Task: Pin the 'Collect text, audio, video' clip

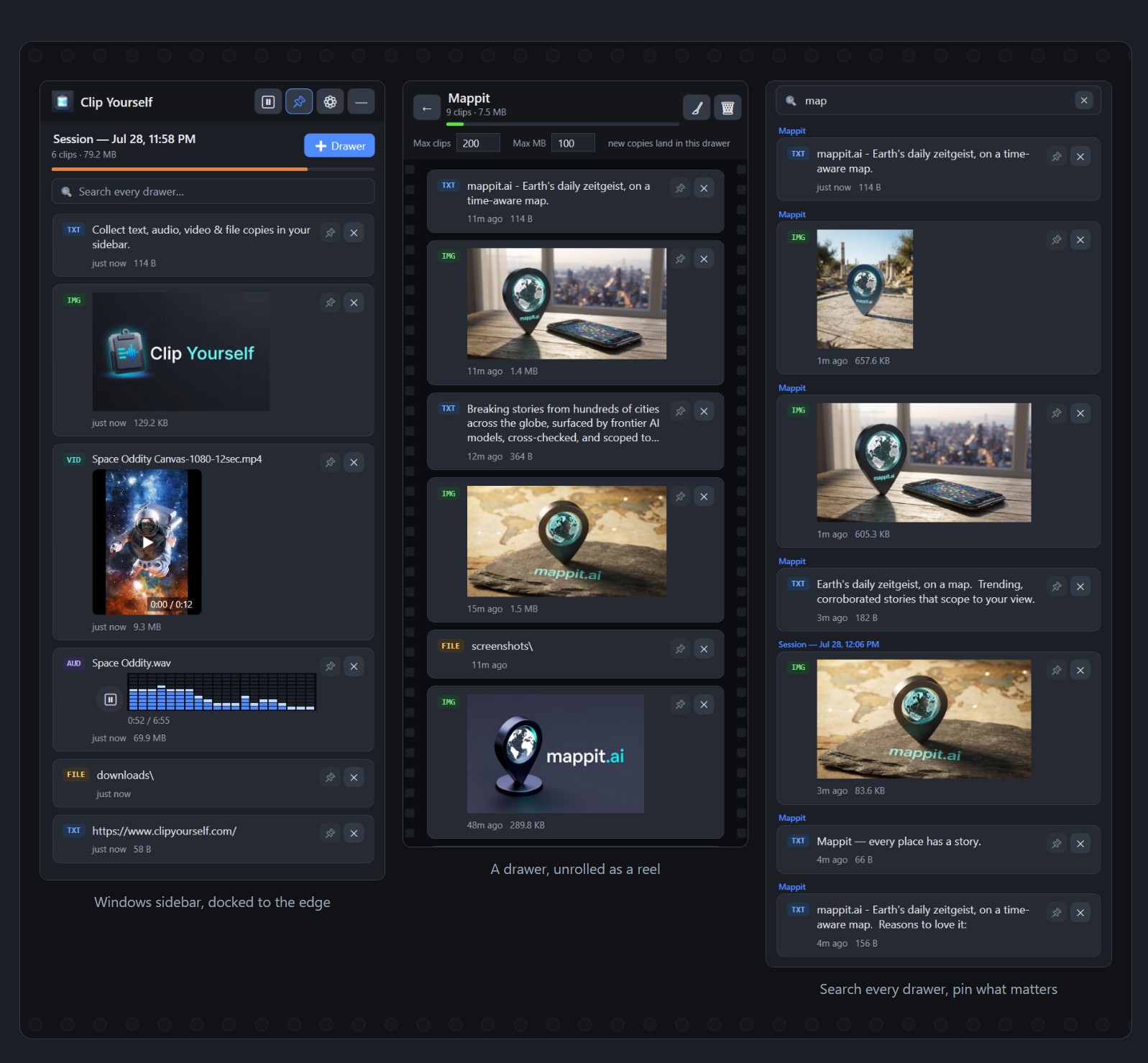Action: pyautogui.click(x=330, y=233)
